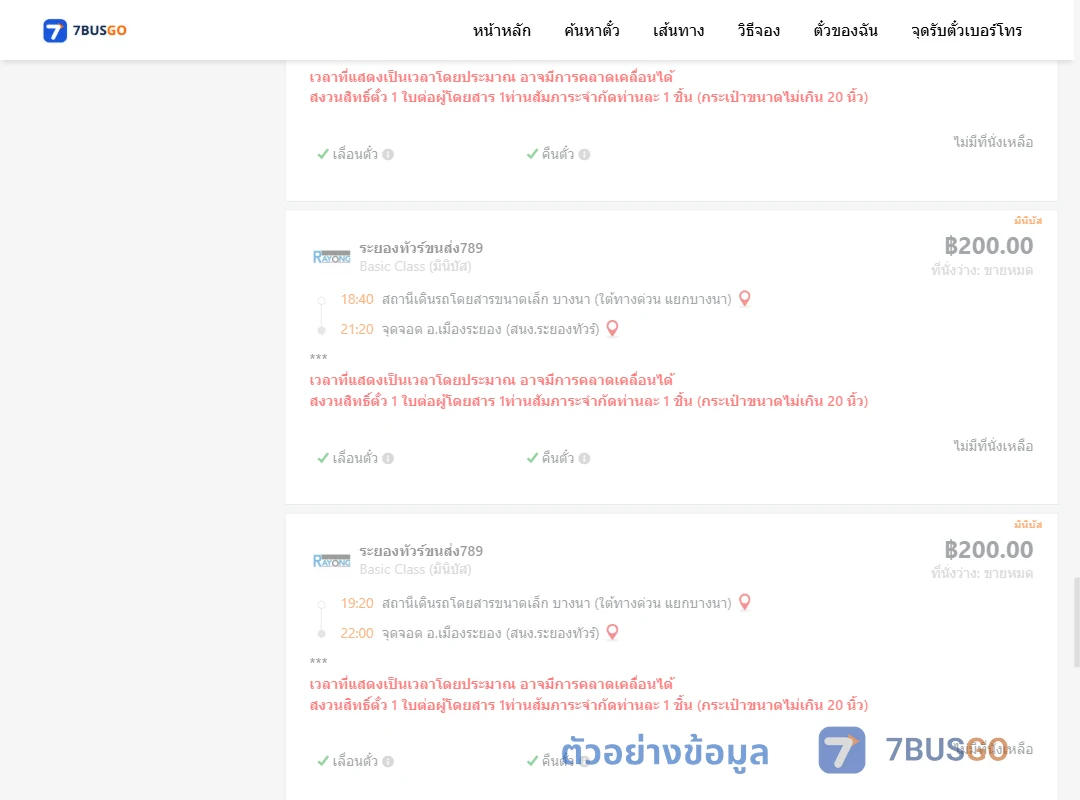Image resolution: width=1080 pixels, height=800 pixels.
Task: Click map pin for 21:20 ระยอง arrival stop
Action: point(612,329)
